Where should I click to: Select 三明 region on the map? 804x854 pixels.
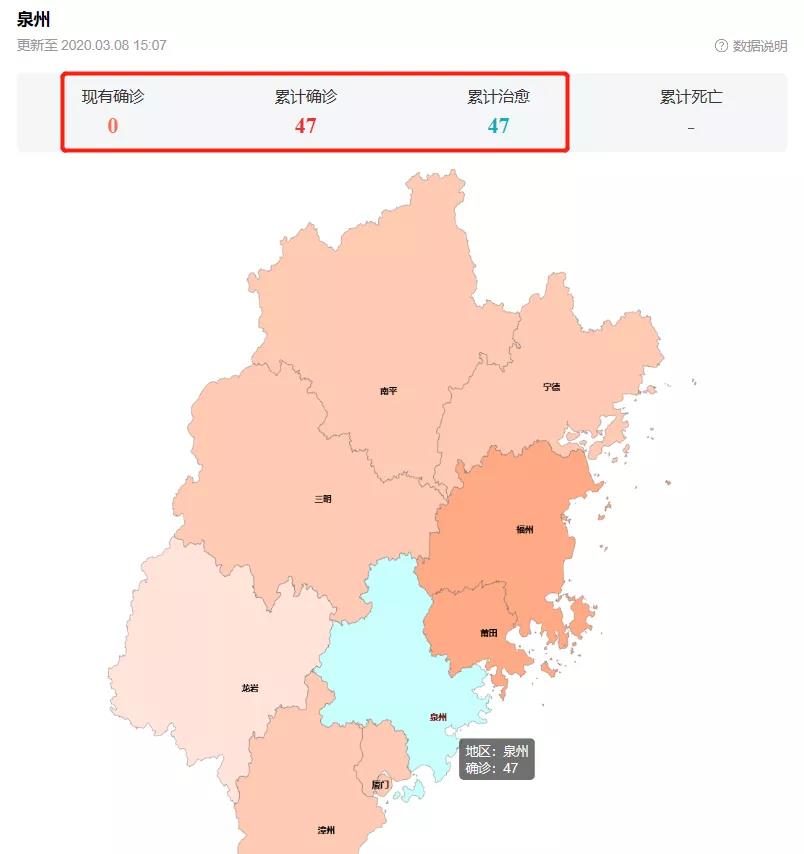click(x=323, y=498)
